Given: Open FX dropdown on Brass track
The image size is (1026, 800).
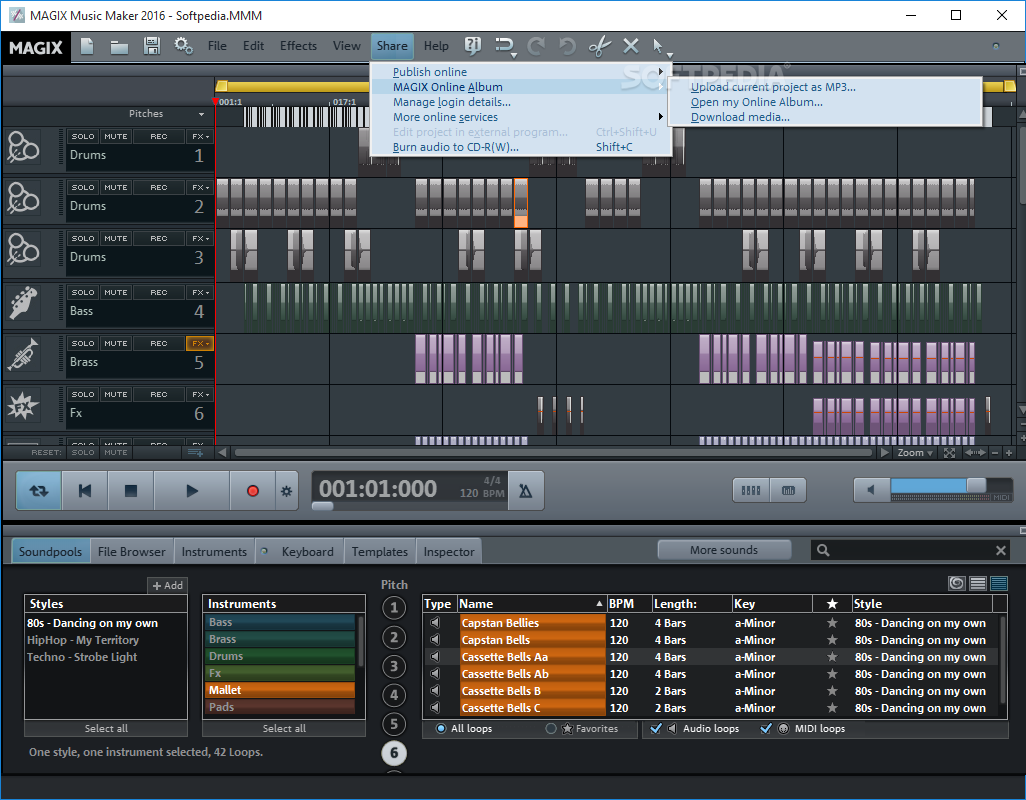Looking at the screenshot, I should 200,343.
